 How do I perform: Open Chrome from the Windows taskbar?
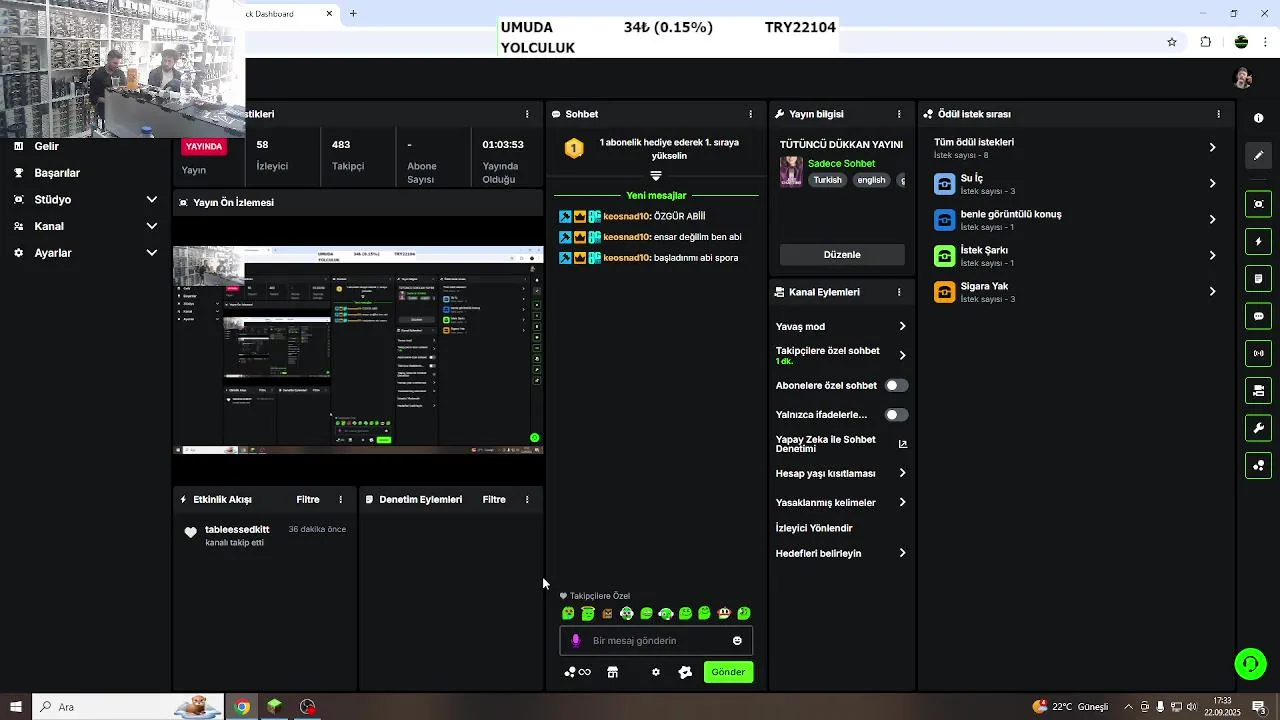tap(241, 707)
